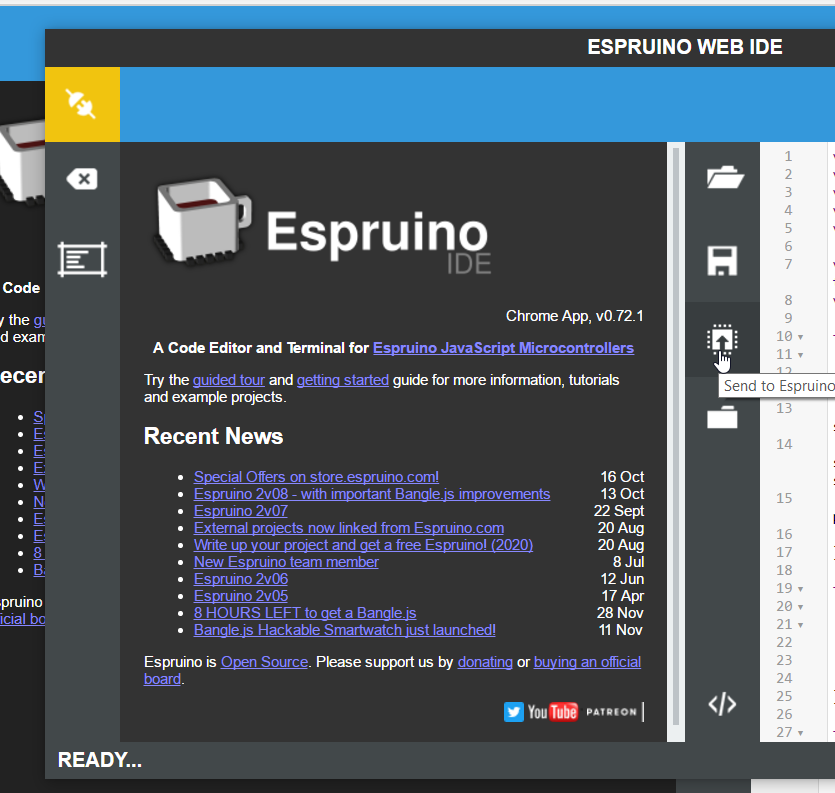
Task: Click the yellow connect plug icon
Action: coord(82,104)
